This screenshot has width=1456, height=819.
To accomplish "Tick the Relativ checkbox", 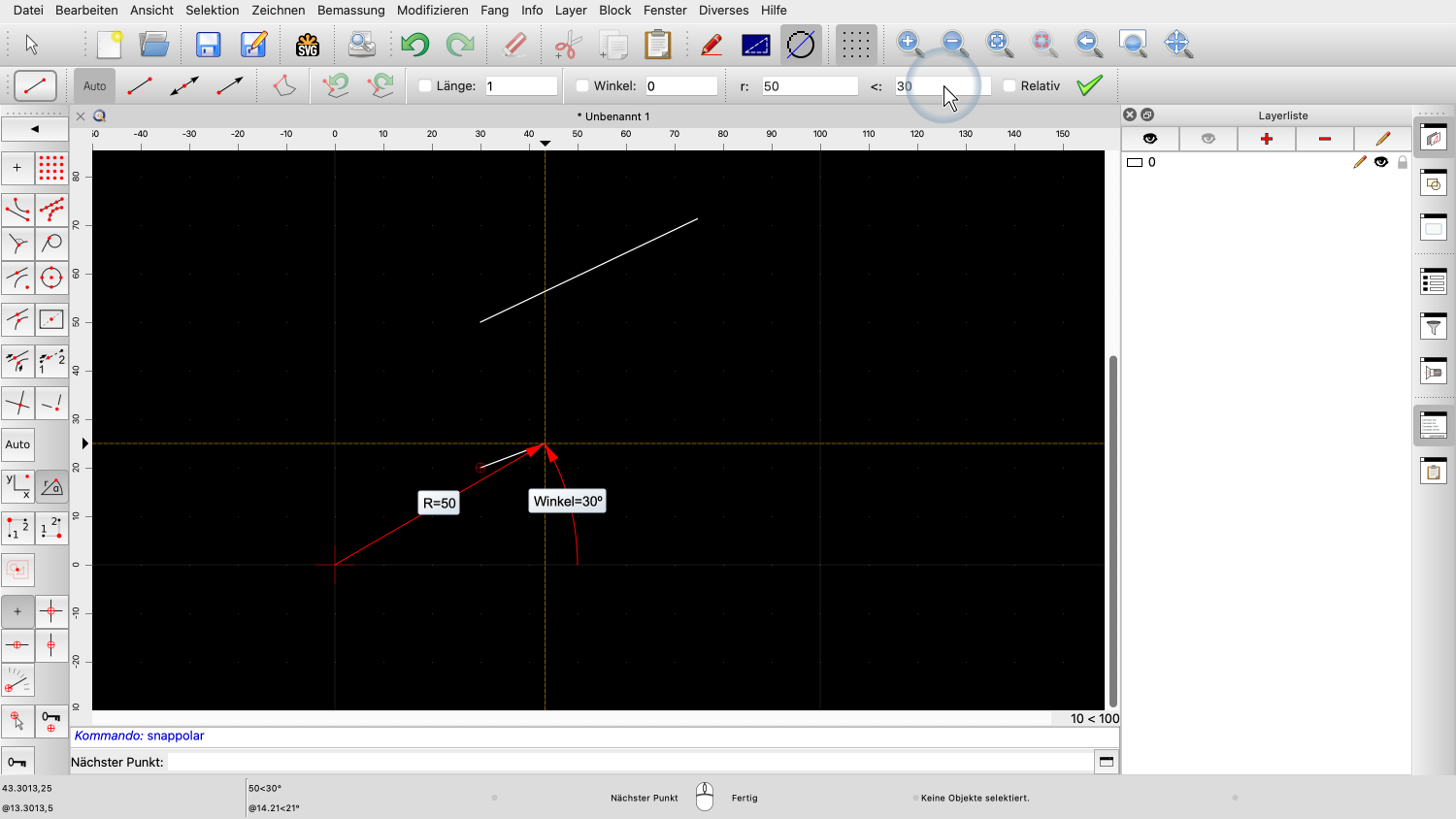I will pyautogui.click(x=1009, y=86).
